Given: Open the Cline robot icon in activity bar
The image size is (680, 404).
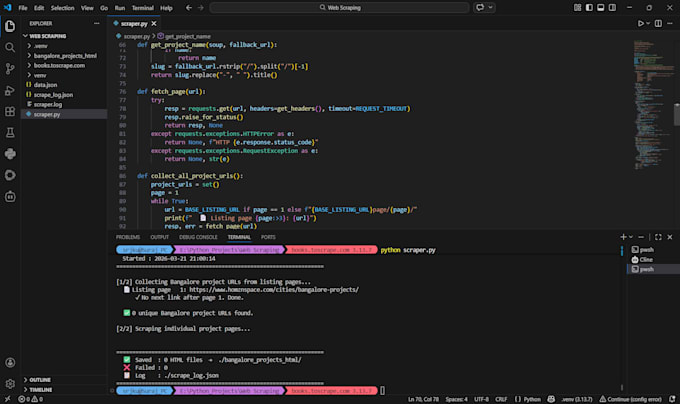Looking at the screenshot, I should 10,196.
